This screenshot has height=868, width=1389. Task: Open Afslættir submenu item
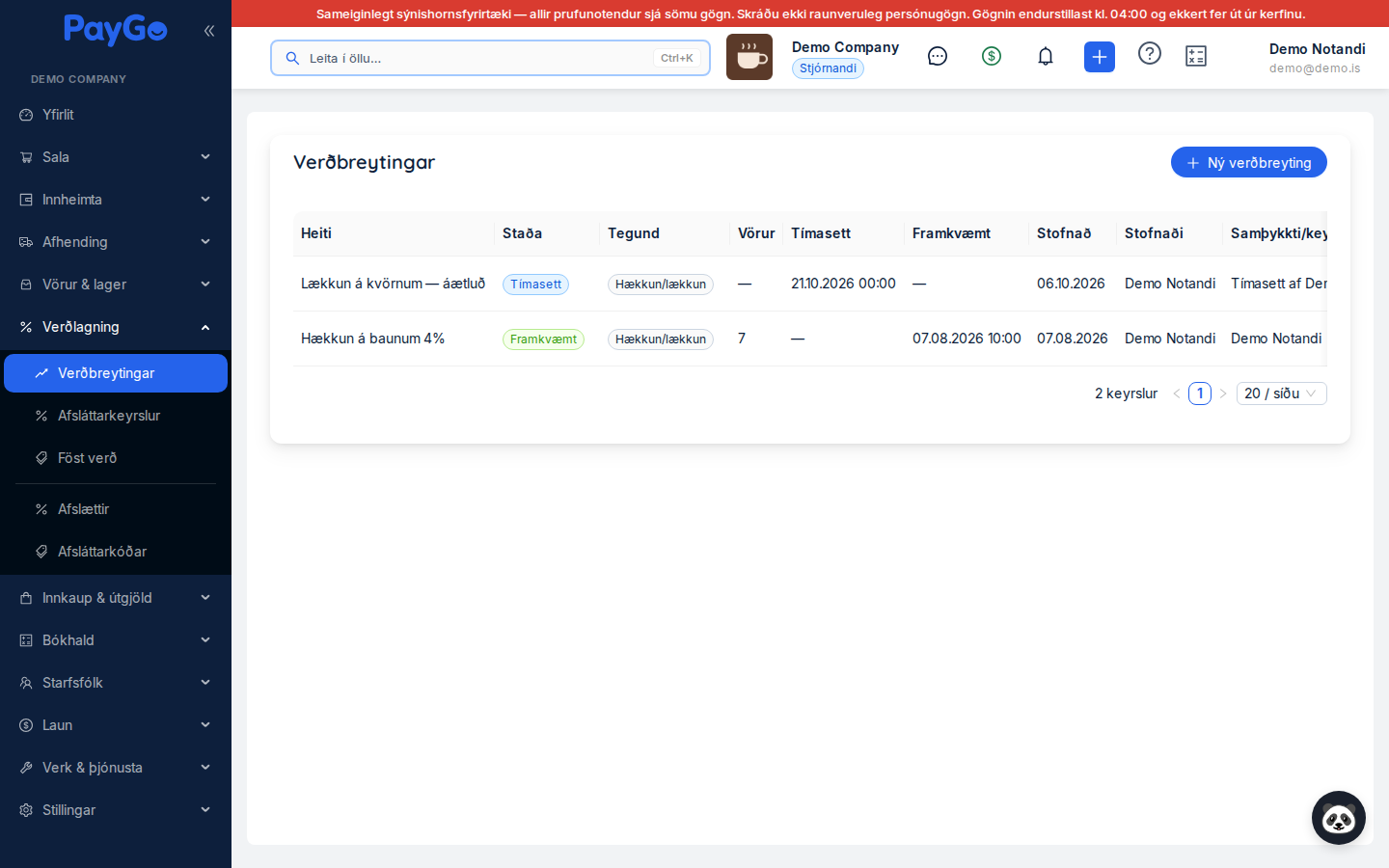[x=116, y=509]
